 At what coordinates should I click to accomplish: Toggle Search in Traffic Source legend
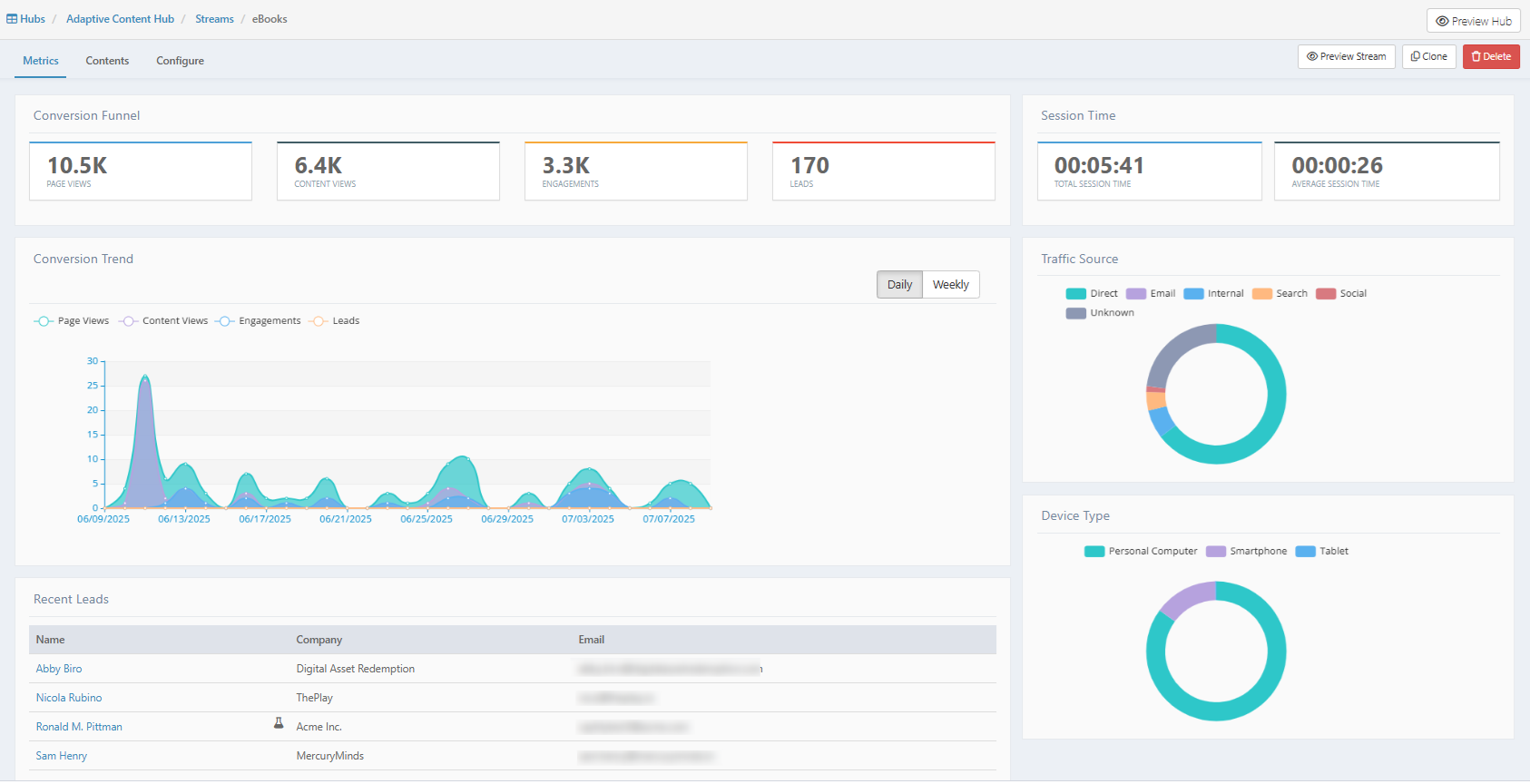(1280, 293)
